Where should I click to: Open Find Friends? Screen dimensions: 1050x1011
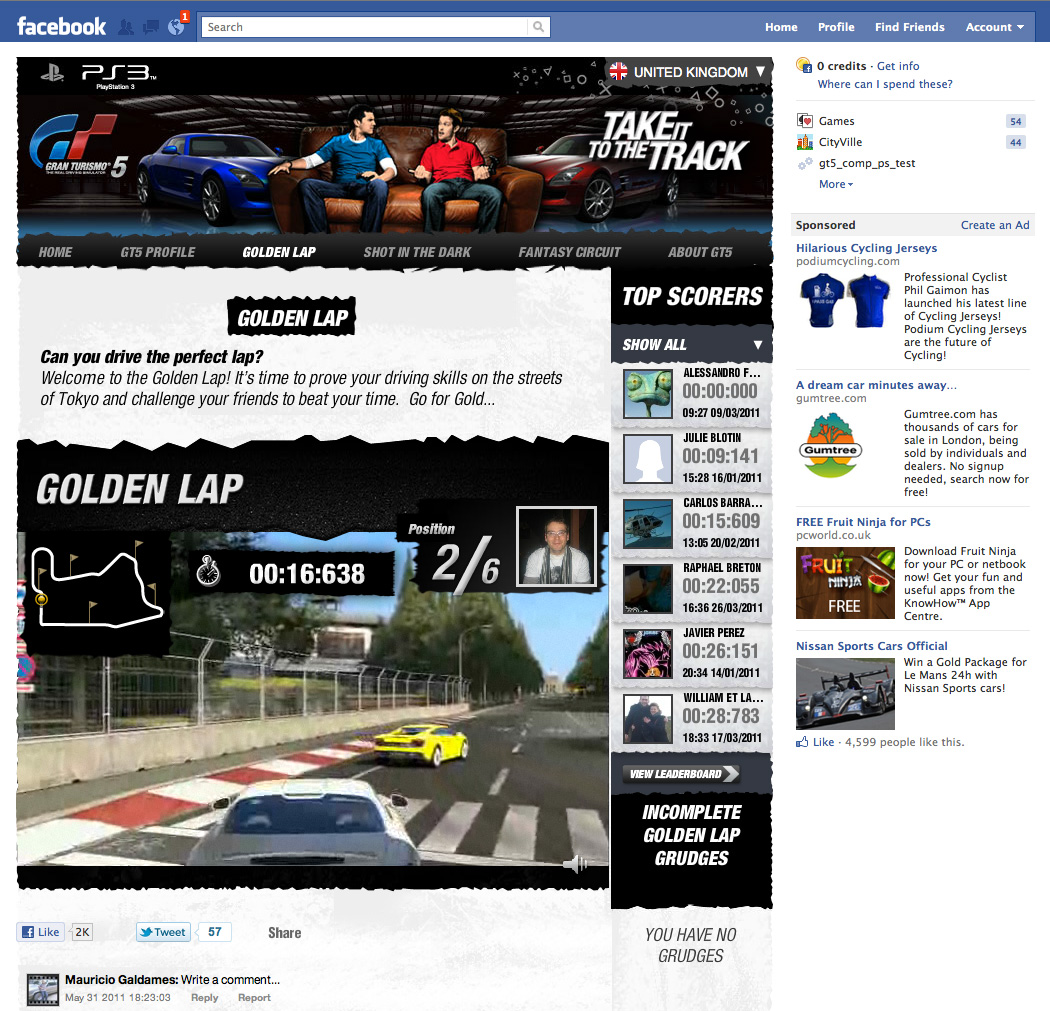(x=909, y=27)
